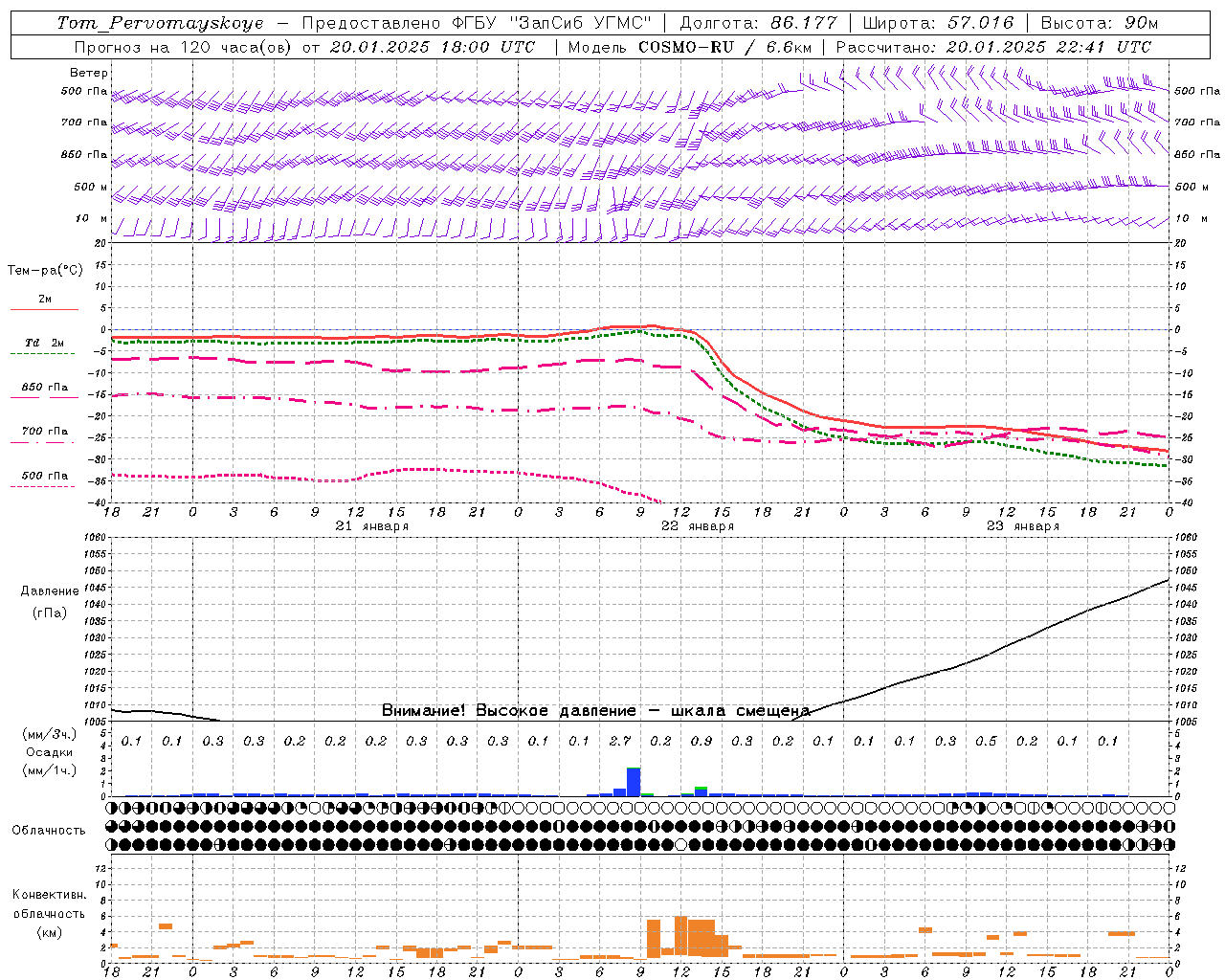Select the text ФГБУ "ЗапСиб УГМС"
Image resolution: width=1225 pixels, height=980 pixels.
pos(550,23)
